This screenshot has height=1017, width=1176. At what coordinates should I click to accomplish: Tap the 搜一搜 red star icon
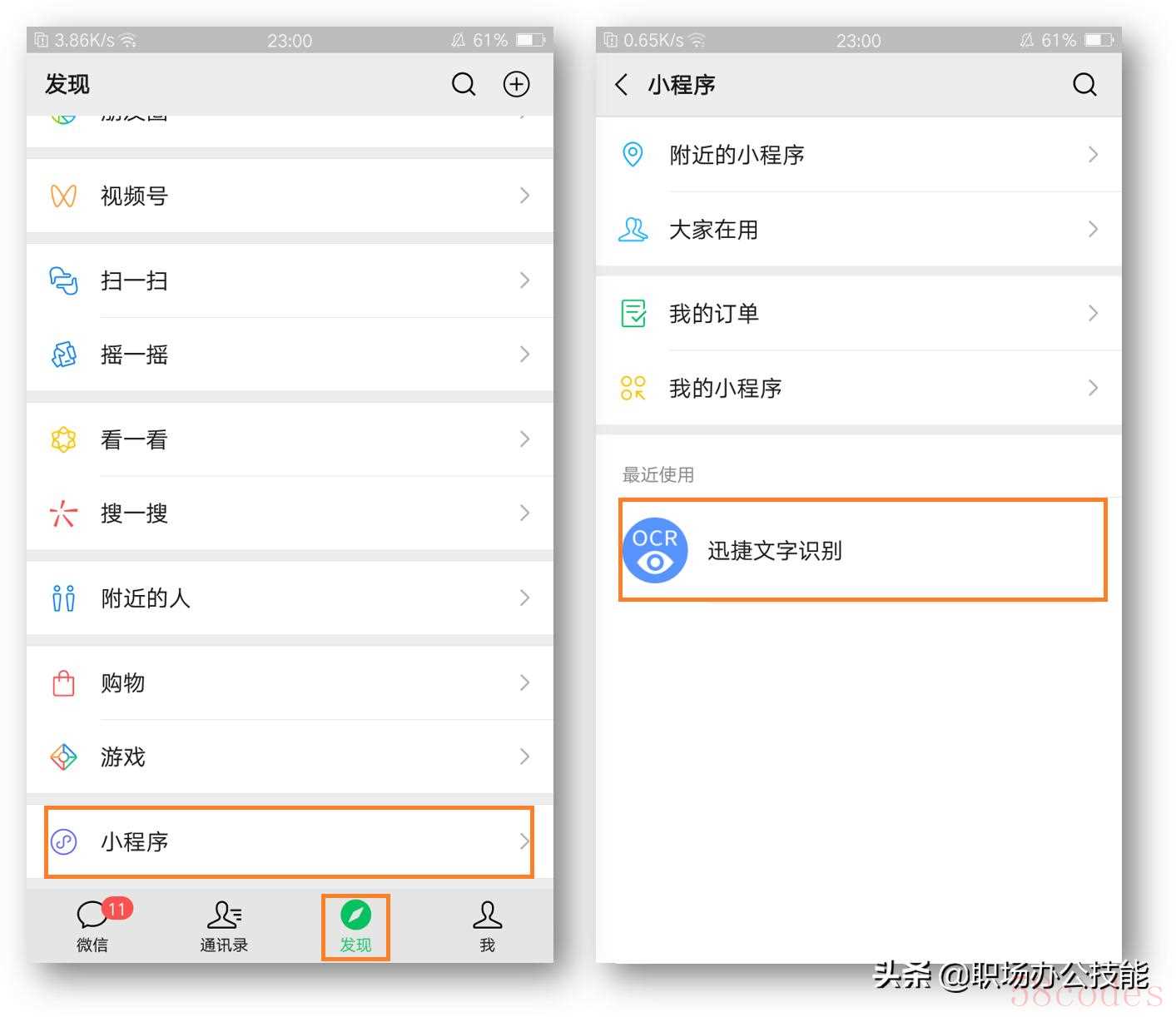(x=63, y=513)
